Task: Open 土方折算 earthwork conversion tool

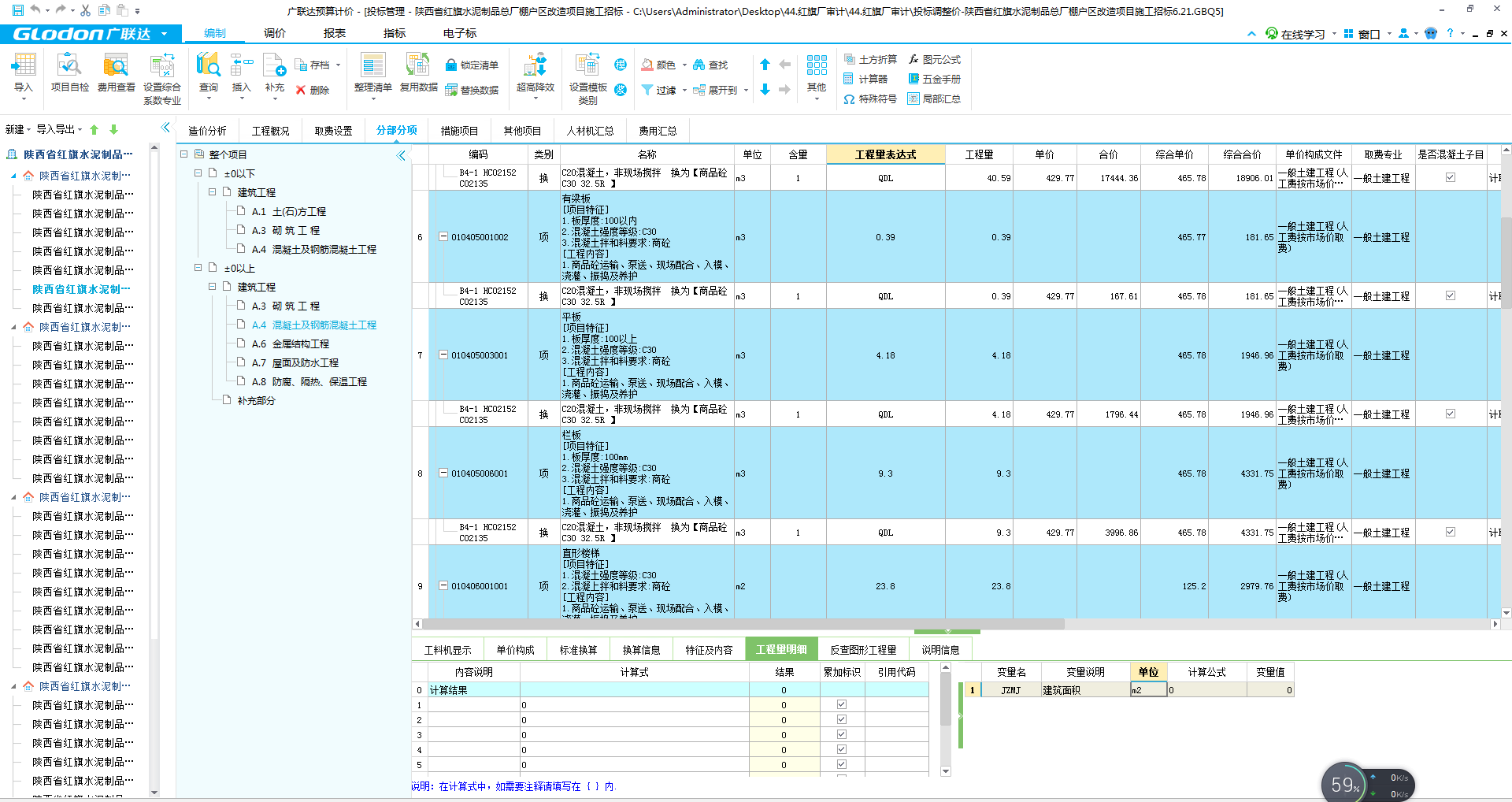Action: (x=870, y=59)
